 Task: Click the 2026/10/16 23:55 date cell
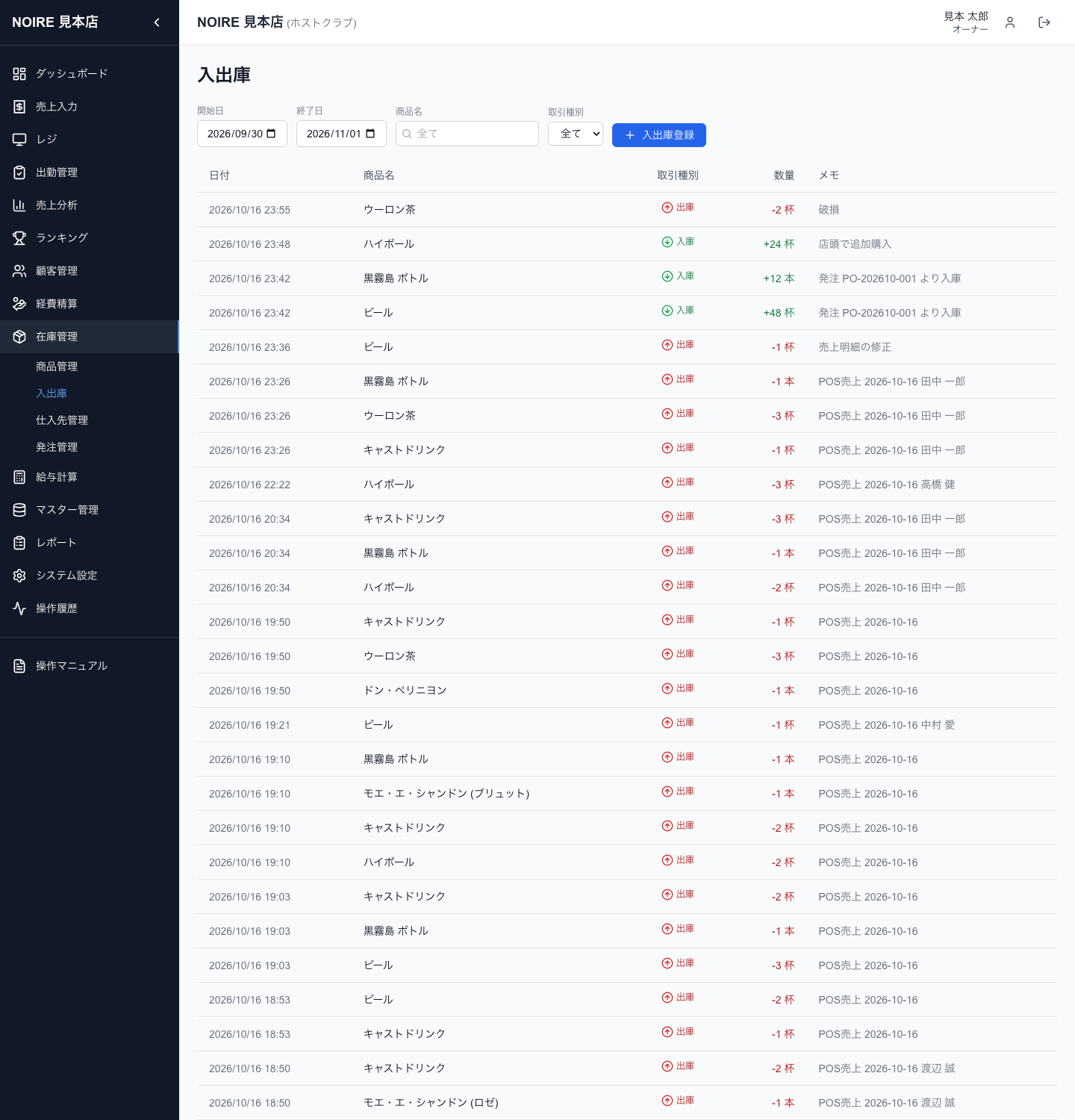point(249,210)
